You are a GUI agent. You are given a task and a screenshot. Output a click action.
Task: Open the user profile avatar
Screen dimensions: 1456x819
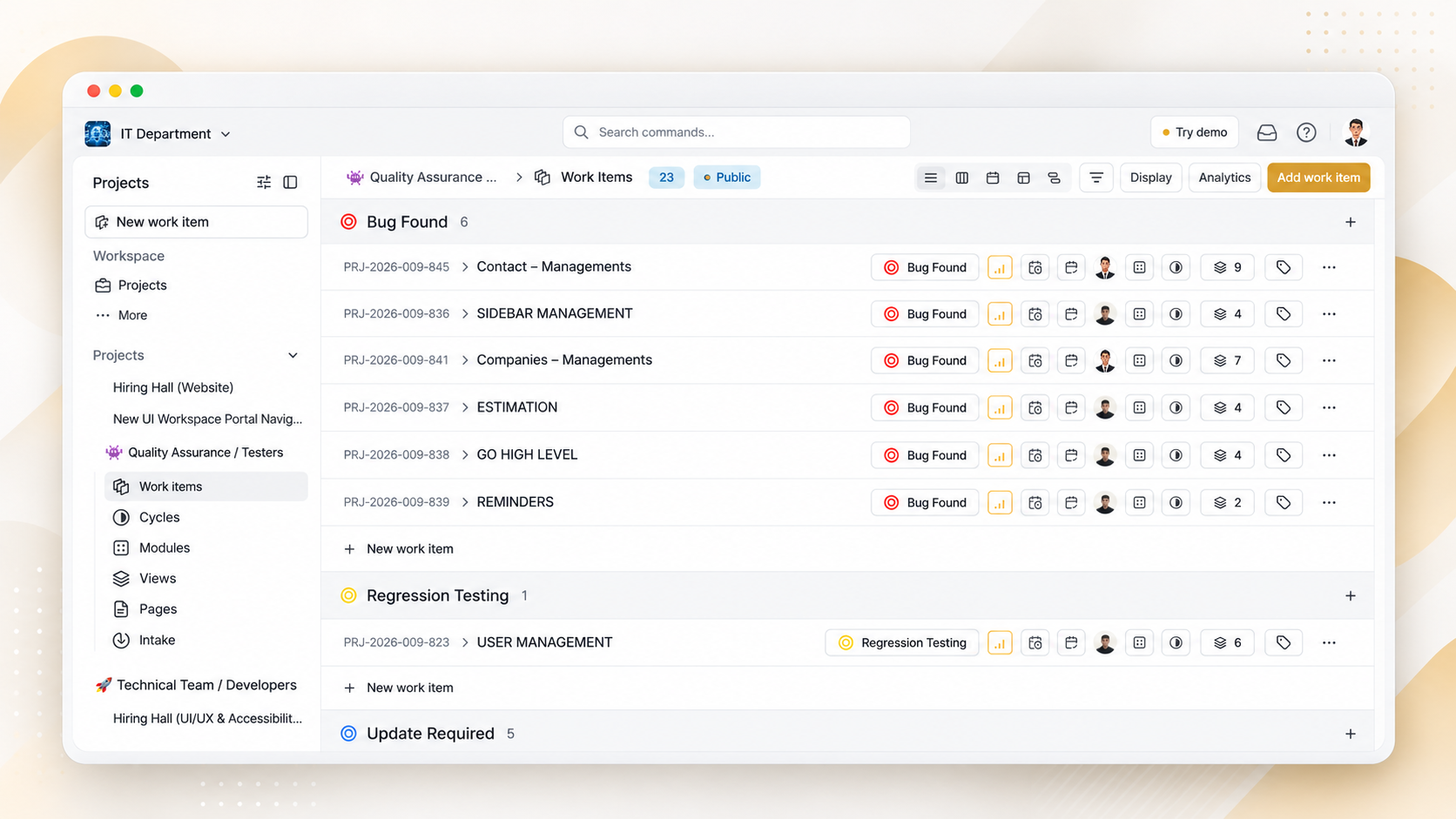1356,132
